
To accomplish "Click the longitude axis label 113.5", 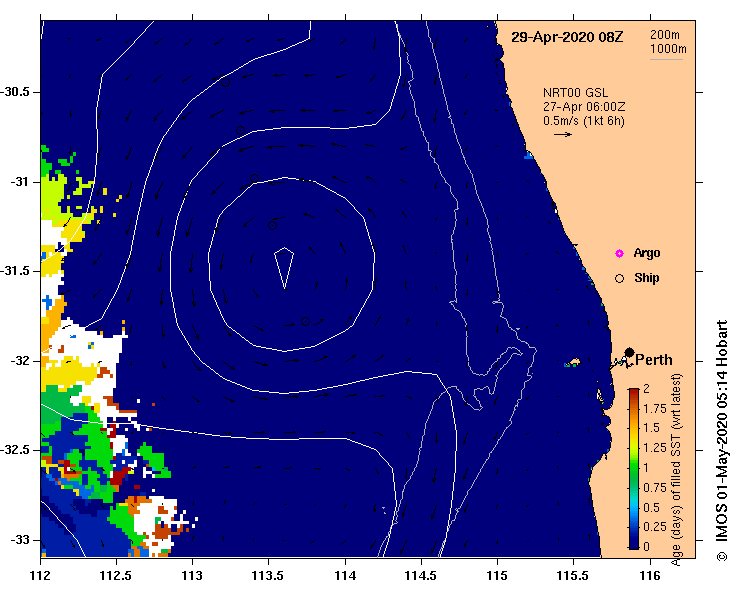I will 269,576.
